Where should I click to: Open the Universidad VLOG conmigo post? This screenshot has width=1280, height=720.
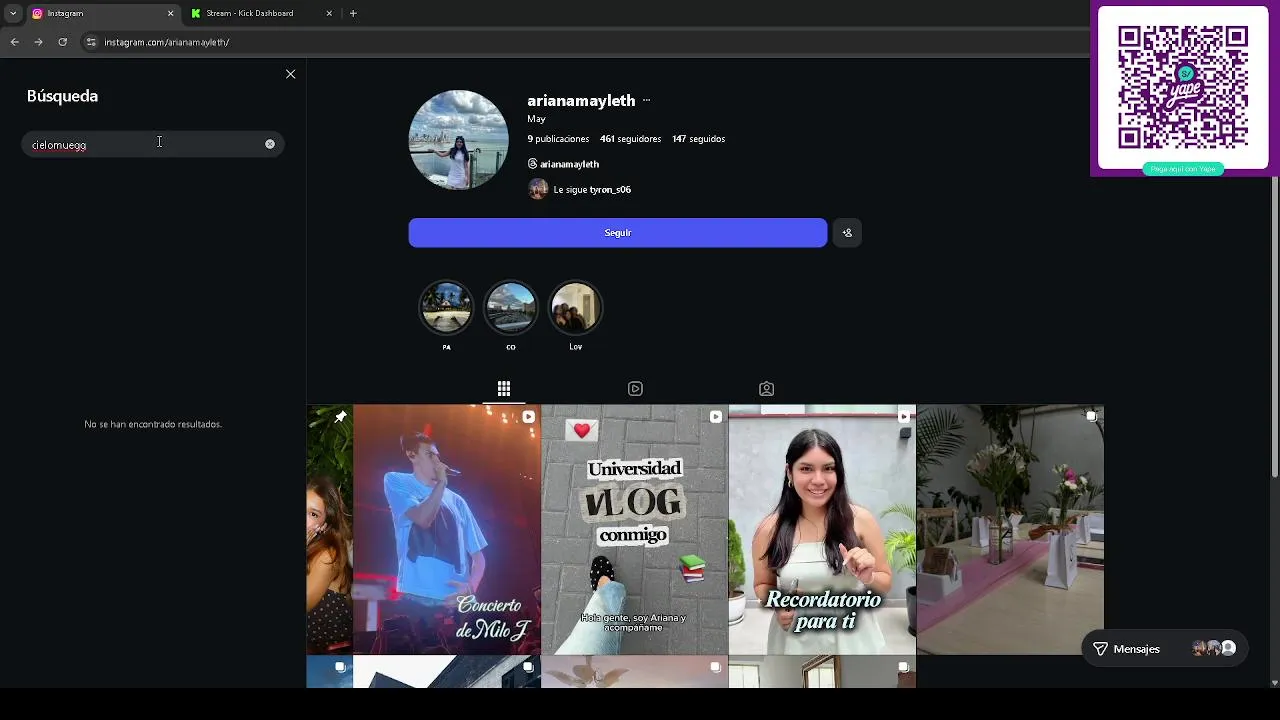[x=634, y=529]
